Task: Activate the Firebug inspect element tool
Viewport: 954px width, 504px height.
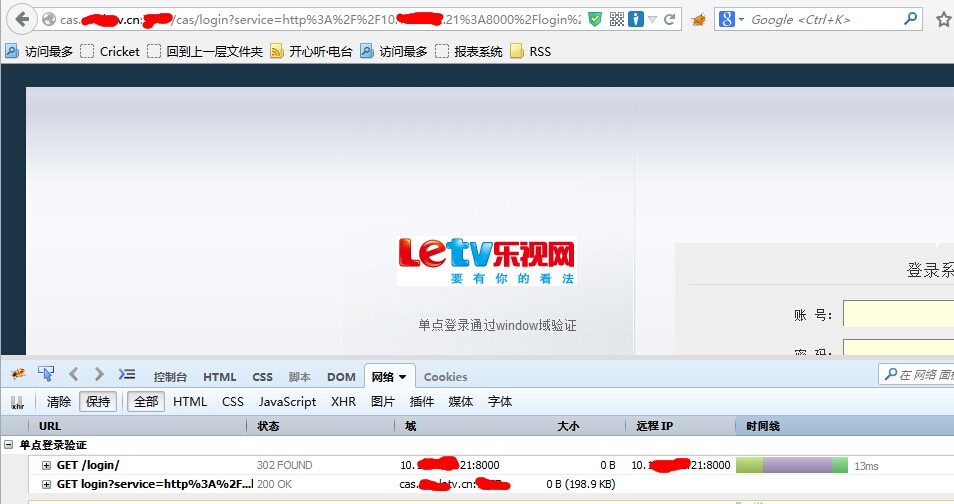Action: click(46, 374)
